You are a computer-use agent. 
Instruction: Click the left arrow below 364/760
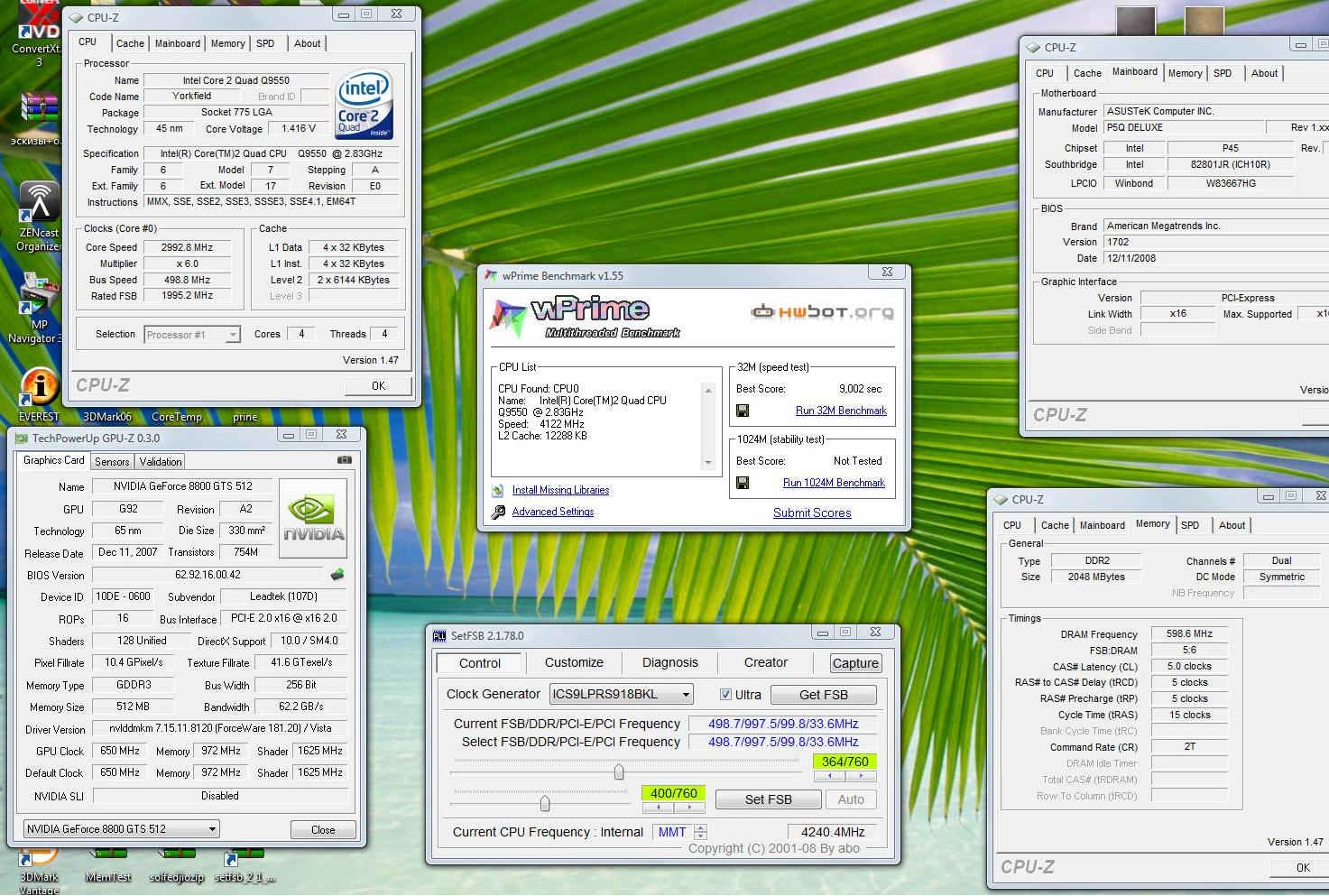click(829, 776)
